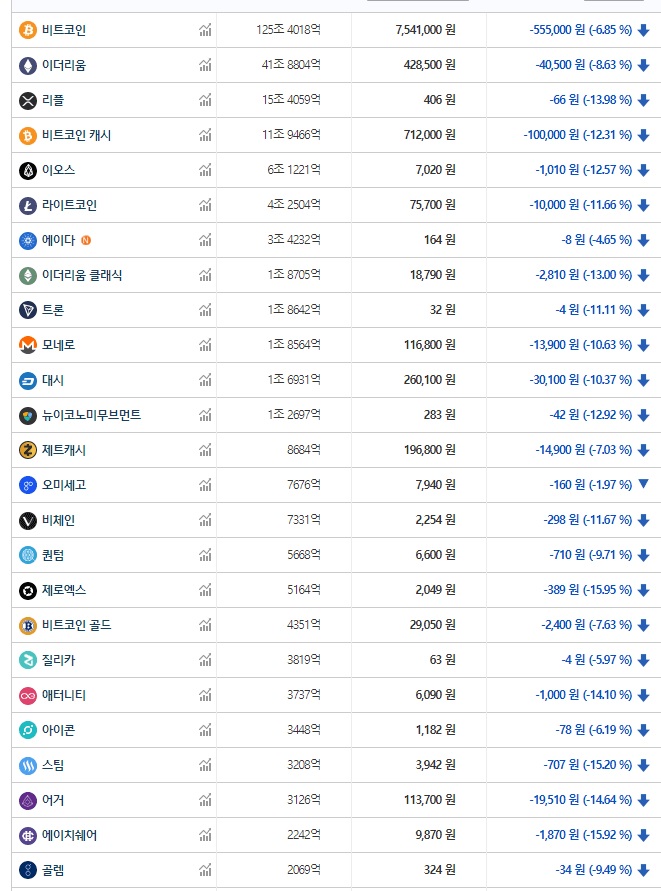The width and height of the screenshot is (661, 891).
Task: Click the orange N badge beside 에이다
Action: point(86,240)
